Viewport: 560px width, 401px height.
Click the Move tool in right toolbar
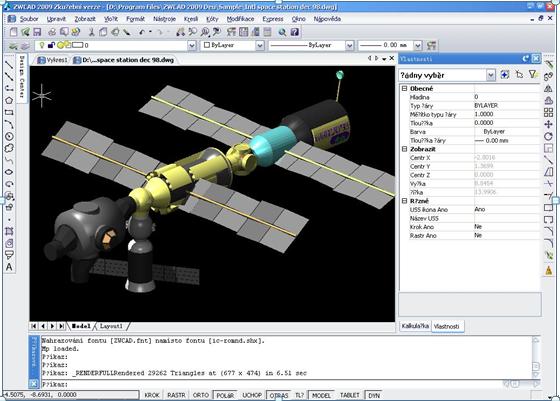click(x=549, y=124)
